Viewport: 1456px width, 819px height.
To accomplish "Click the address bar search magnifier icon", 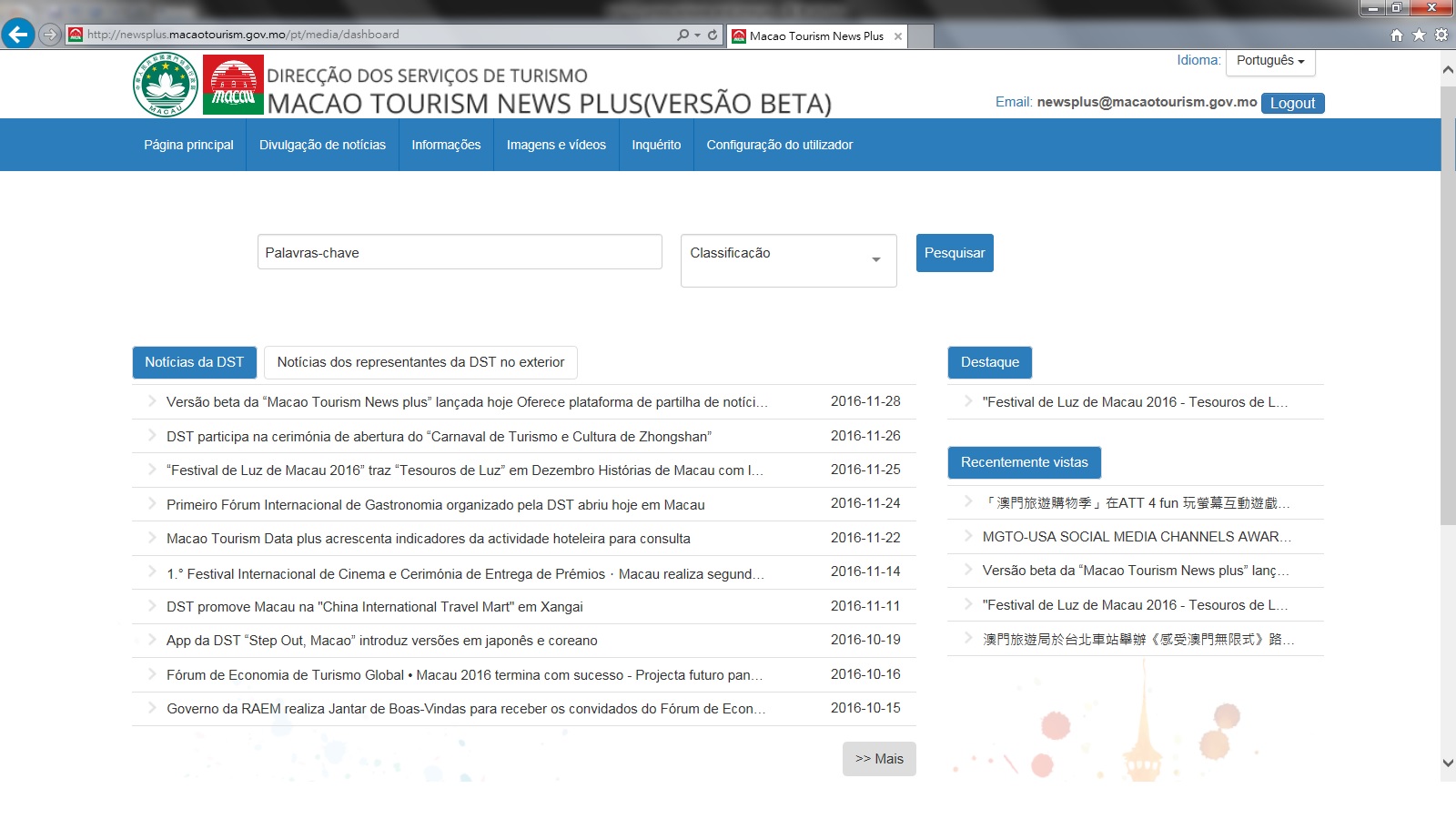I will [x=682, y=35].
